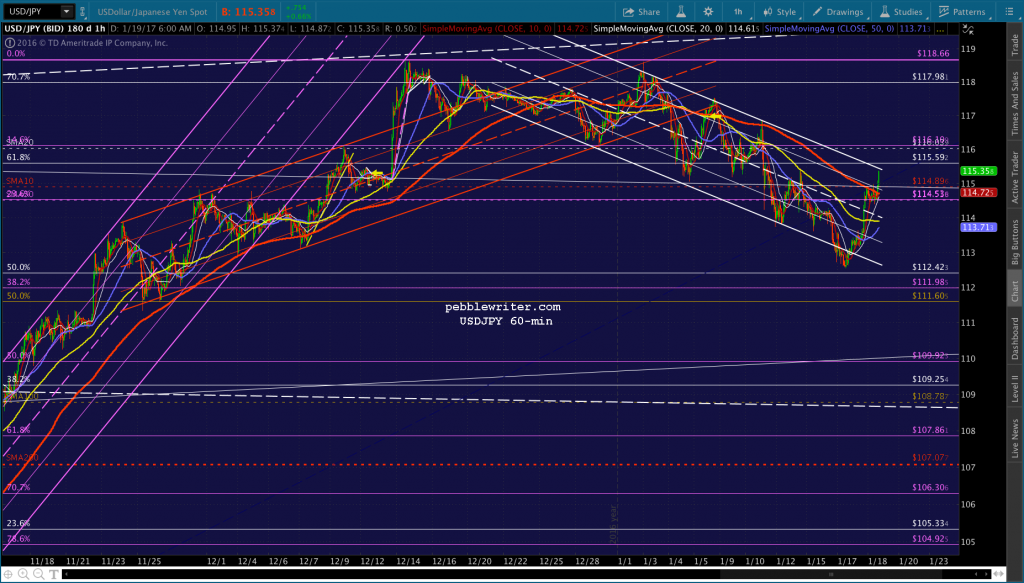Open the 1h timeframe dropdown
Screen dimensions: 1024x583
pyautogui.click(x=740, y=12)
